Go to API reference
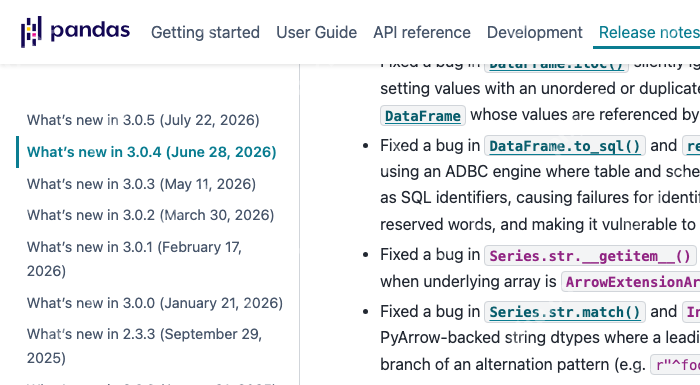 click(422, 33)
